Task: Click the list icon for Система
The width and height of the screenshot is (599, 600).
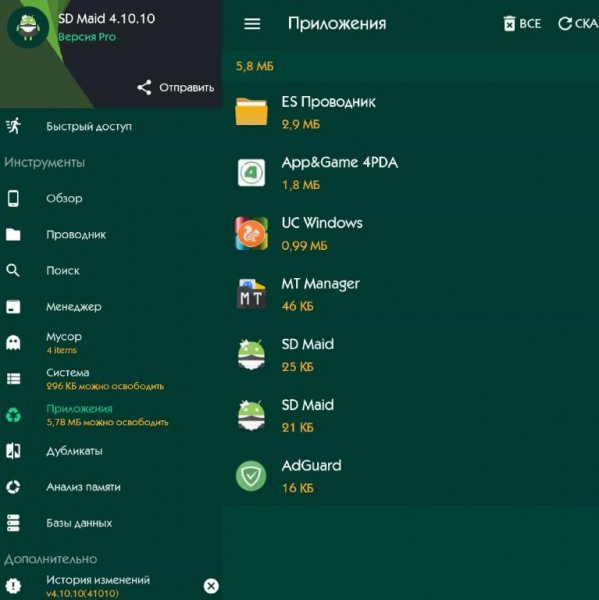Action: click(x=13, y=379)
